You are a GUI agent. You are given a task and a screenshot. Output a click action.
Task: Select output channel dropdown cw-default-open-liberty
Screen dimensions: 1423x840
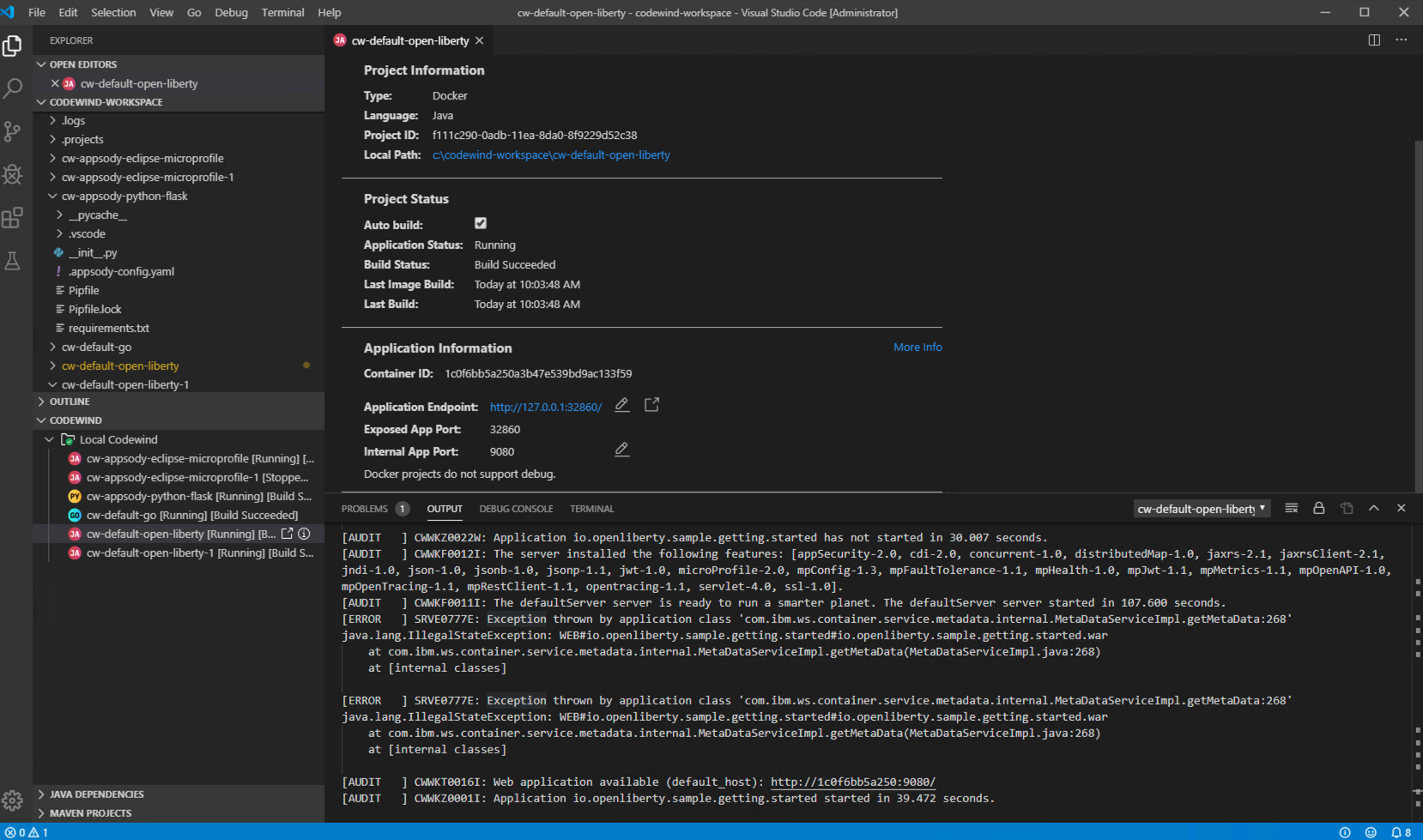coord(1201,509)
